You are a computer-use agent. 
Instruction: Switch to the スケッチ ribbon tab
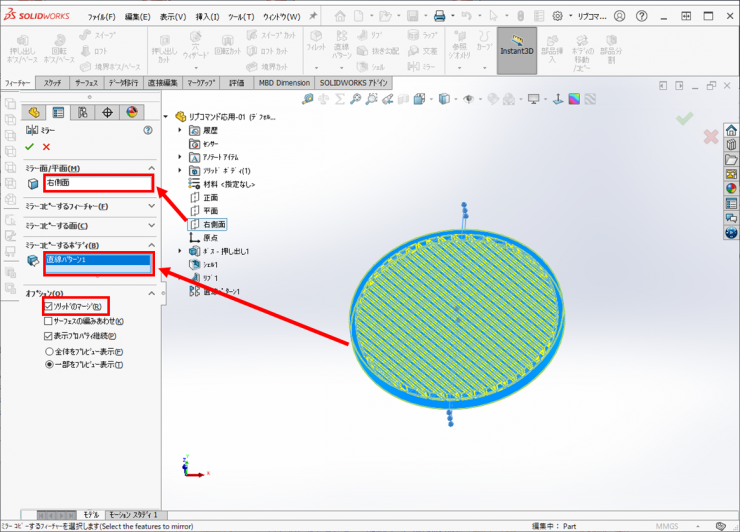point(52,83)
